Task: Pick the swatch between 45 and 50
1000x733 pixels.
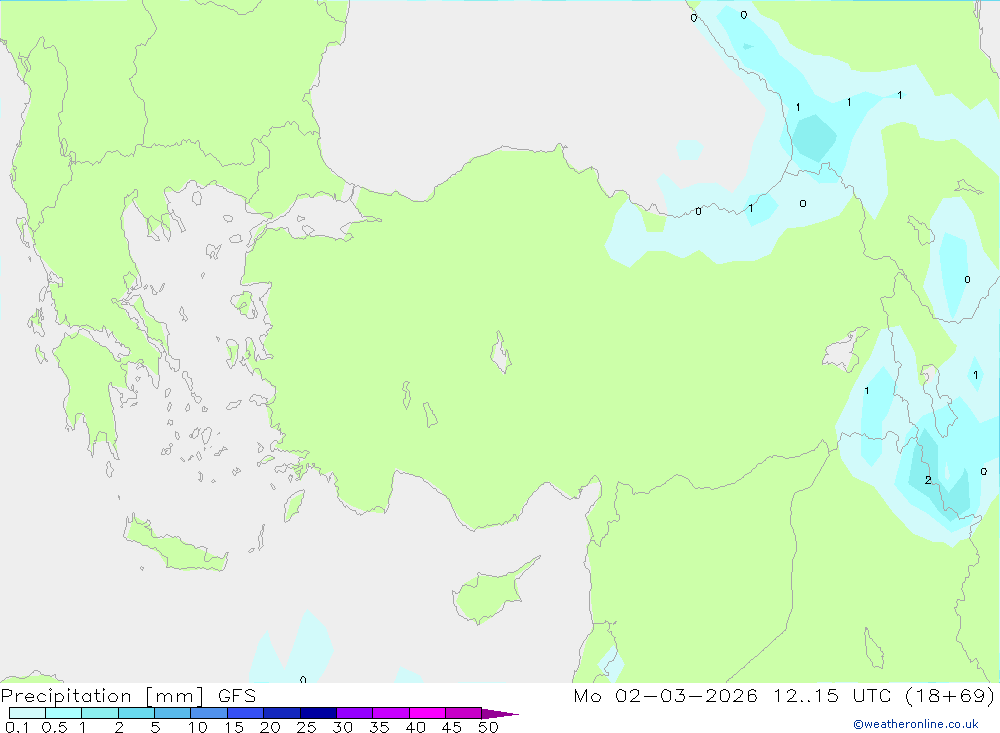Action: (464, 713)
